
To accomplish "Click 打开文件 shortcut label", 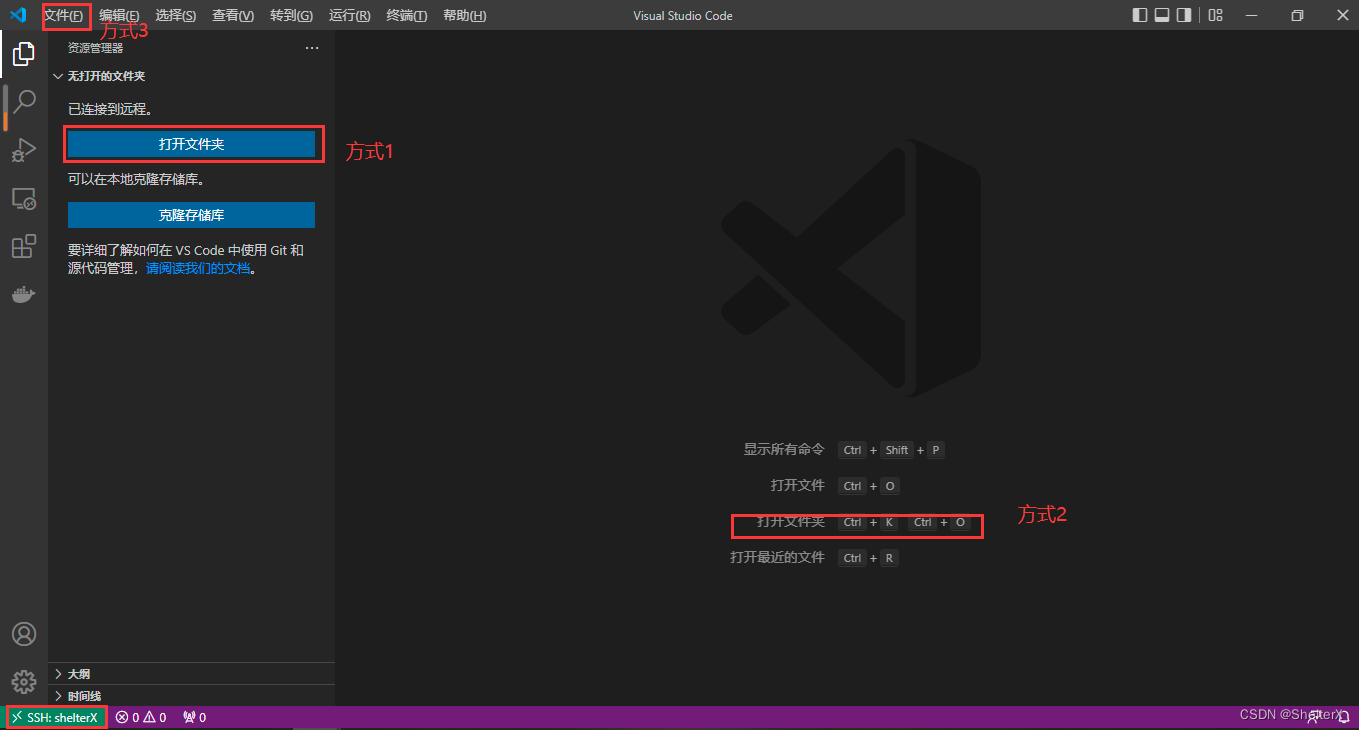I will (x=798, y=485).
